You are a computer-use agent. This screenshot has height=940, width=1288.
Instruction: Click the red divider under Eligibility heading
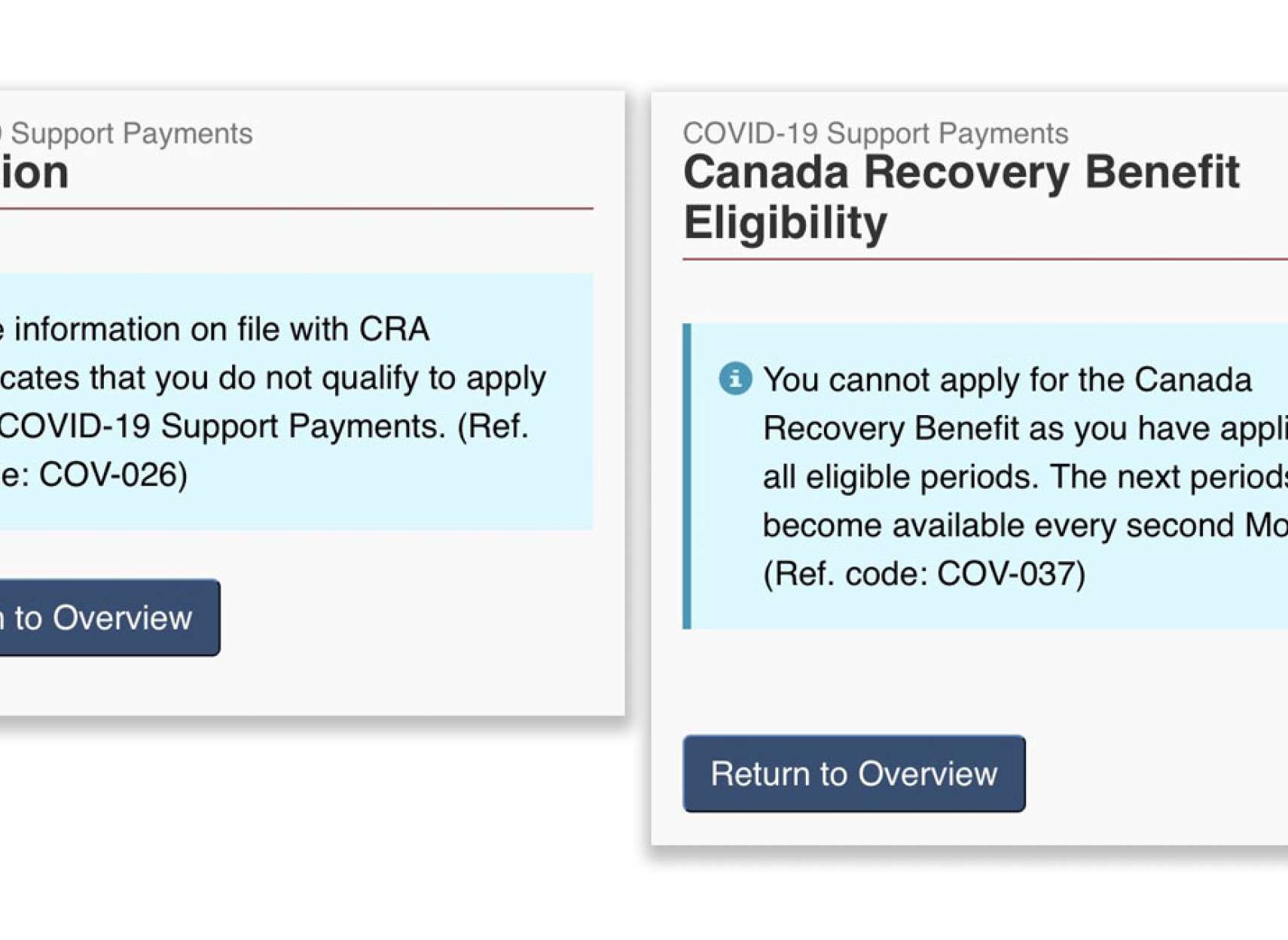979,259
